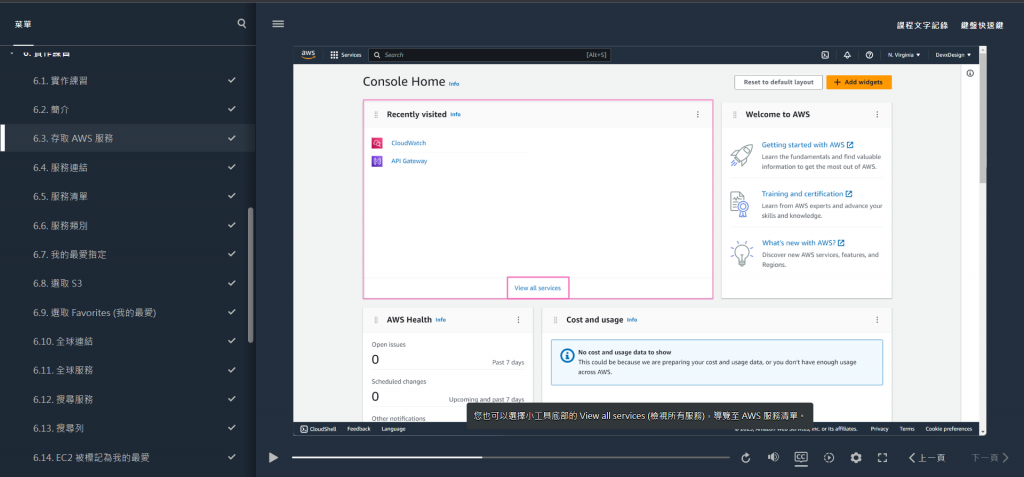Open 課程文字記錄 transcript
This screenshot has width=1024, height=477.
[x=922, y=25]
